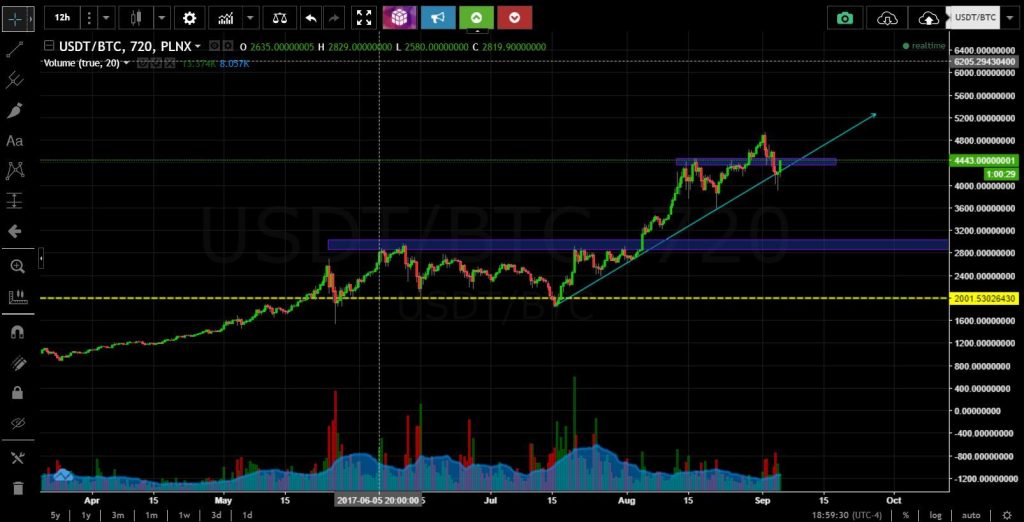The width and height of the screenshot is (1024, 522).
Task: Toggle lock all drawing tools
Action: [x=15, y=393]
